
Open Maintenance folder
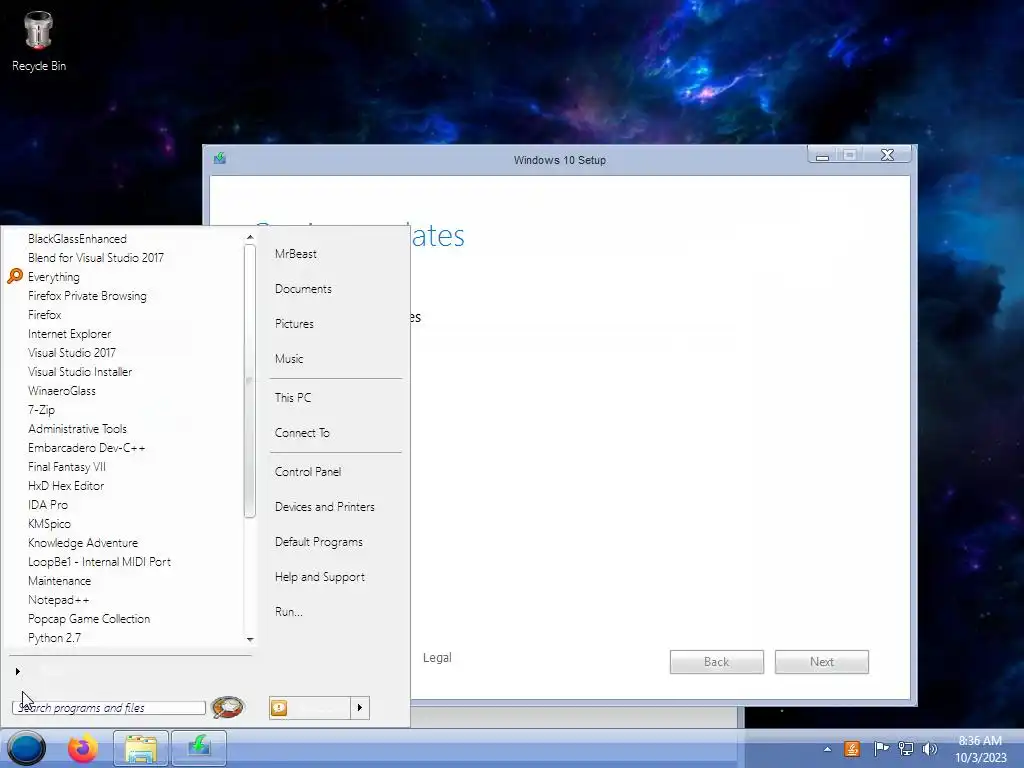(x=59, y=581)
